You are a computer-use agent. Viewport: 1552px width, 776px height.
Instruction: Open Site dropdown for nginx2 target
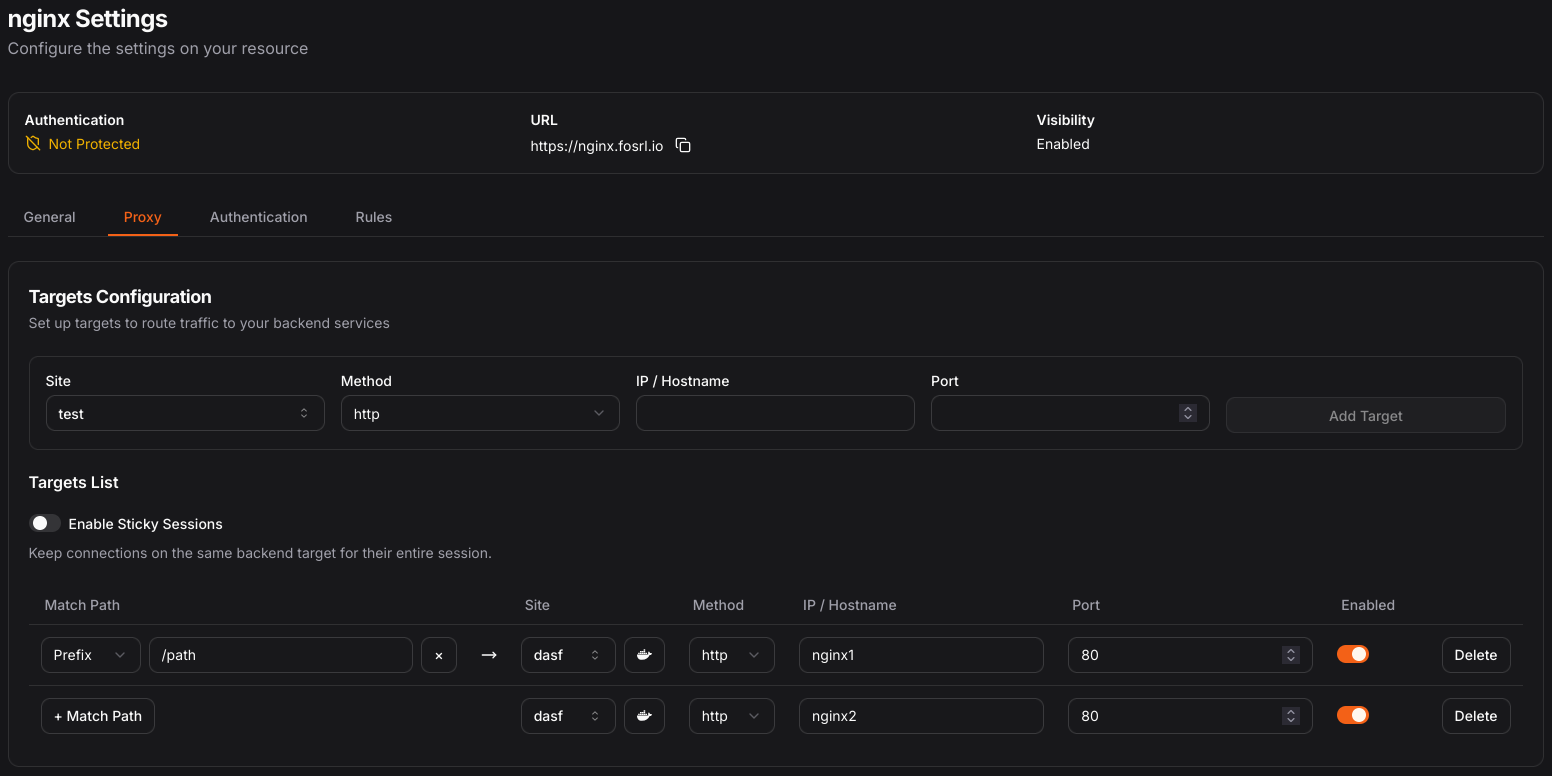(567, 716)
